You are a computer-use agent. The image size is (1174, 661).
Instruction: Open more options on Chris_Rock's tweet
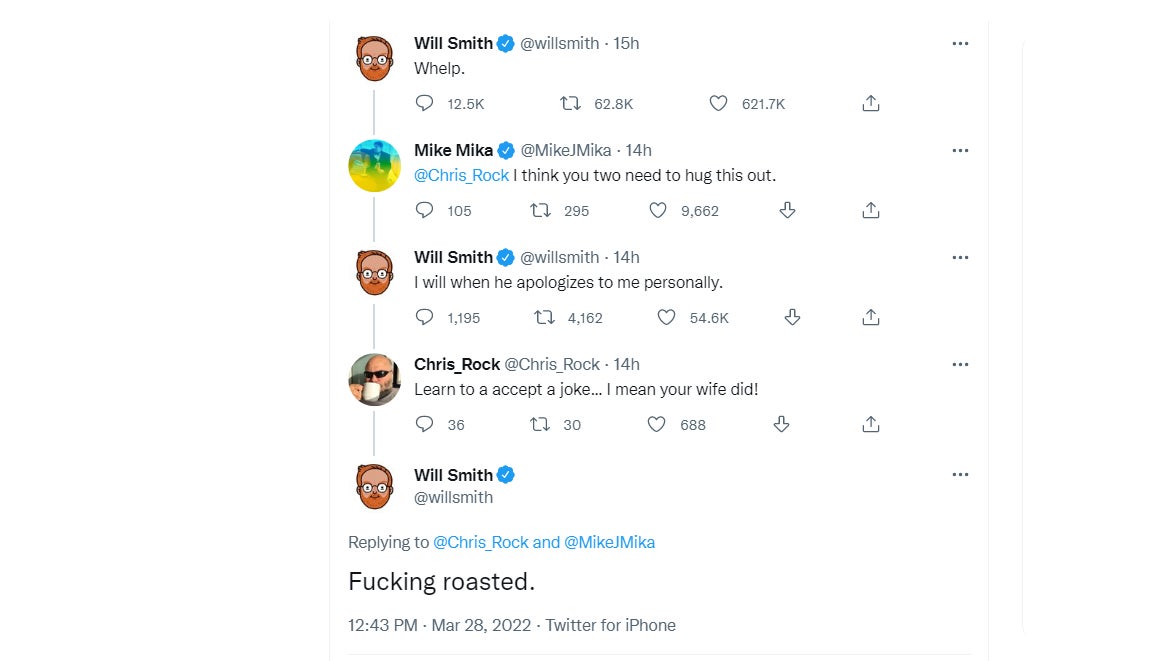click(x=960, y=365)
